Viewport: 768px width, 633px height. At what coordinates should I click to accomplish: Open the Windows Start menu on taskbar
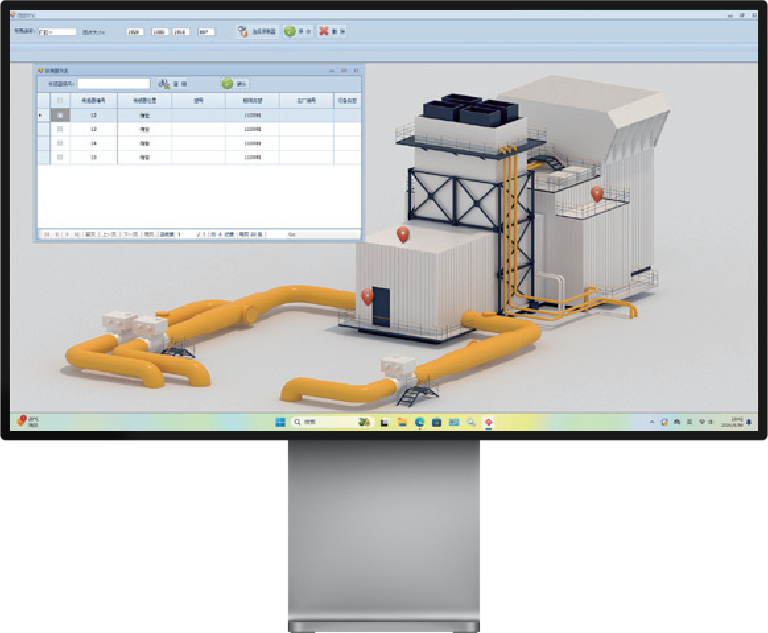coord(281,423)
